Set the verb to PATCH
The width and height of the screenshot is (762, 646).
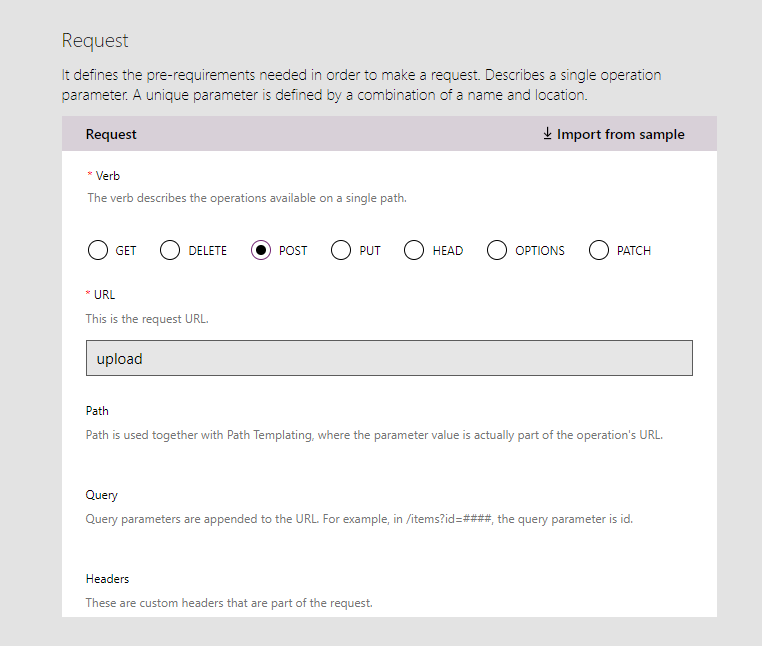point(599,250)
